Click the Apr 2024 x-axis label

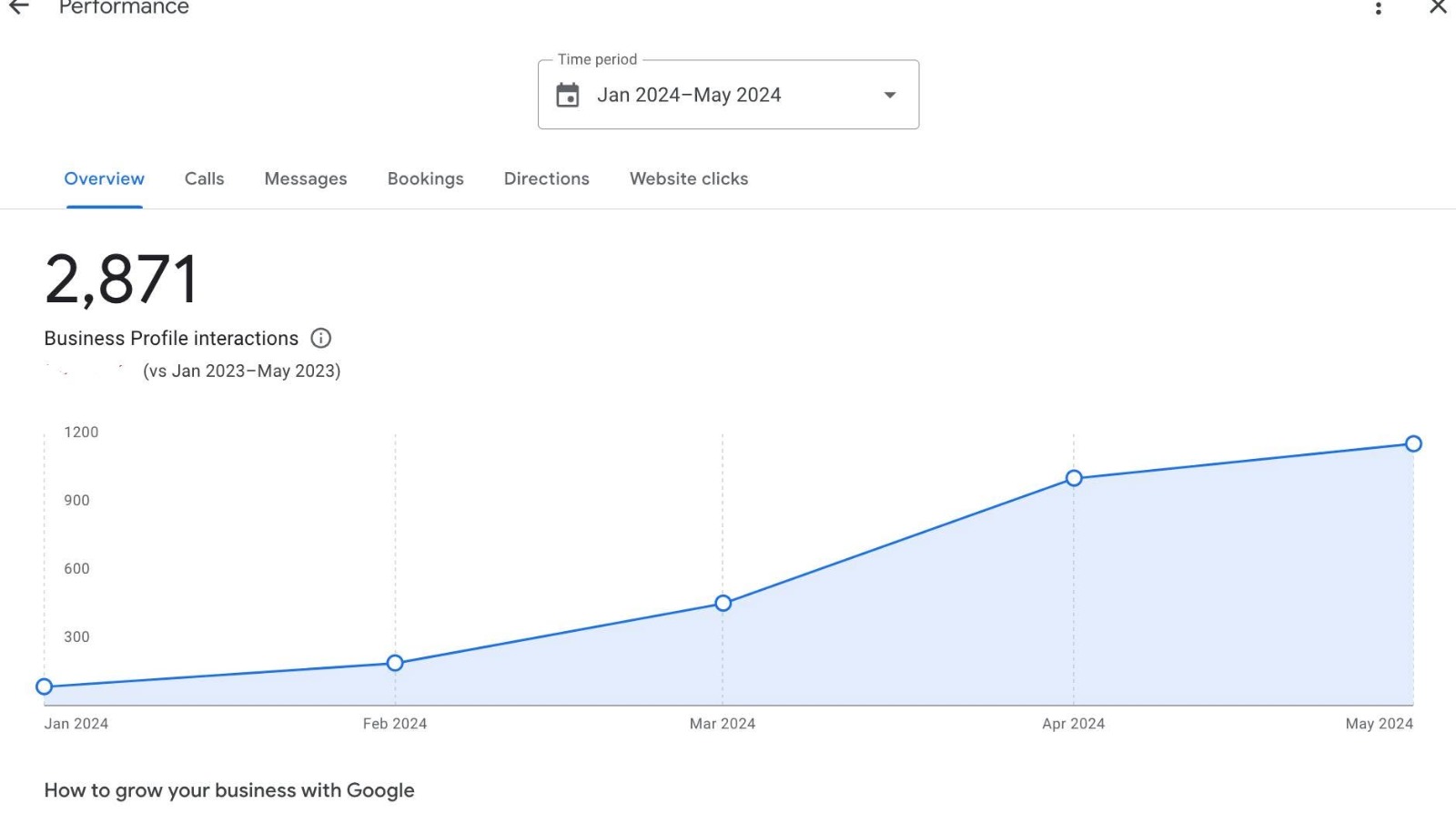point(1074,723)
